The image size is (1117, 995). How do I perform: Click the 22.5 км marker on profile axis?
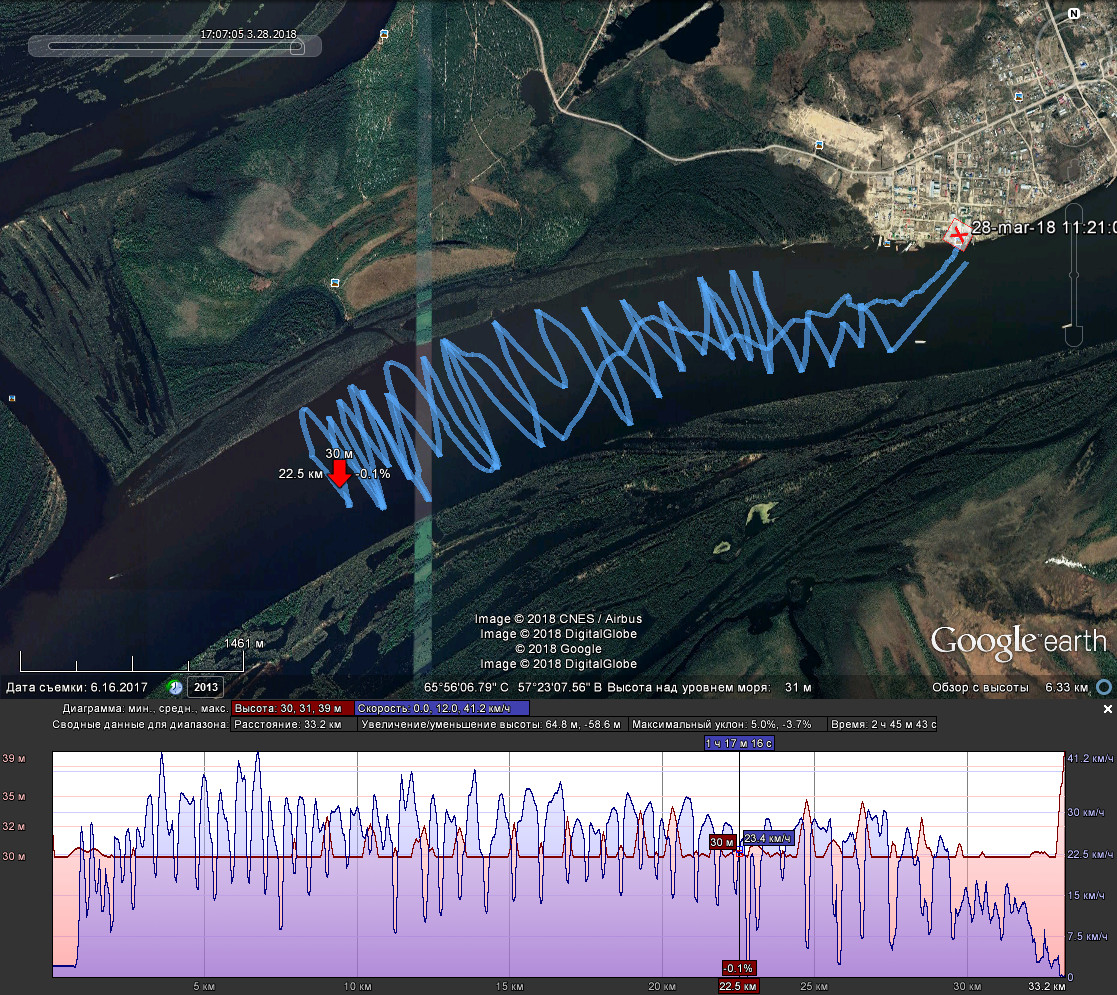click(737, 986)
